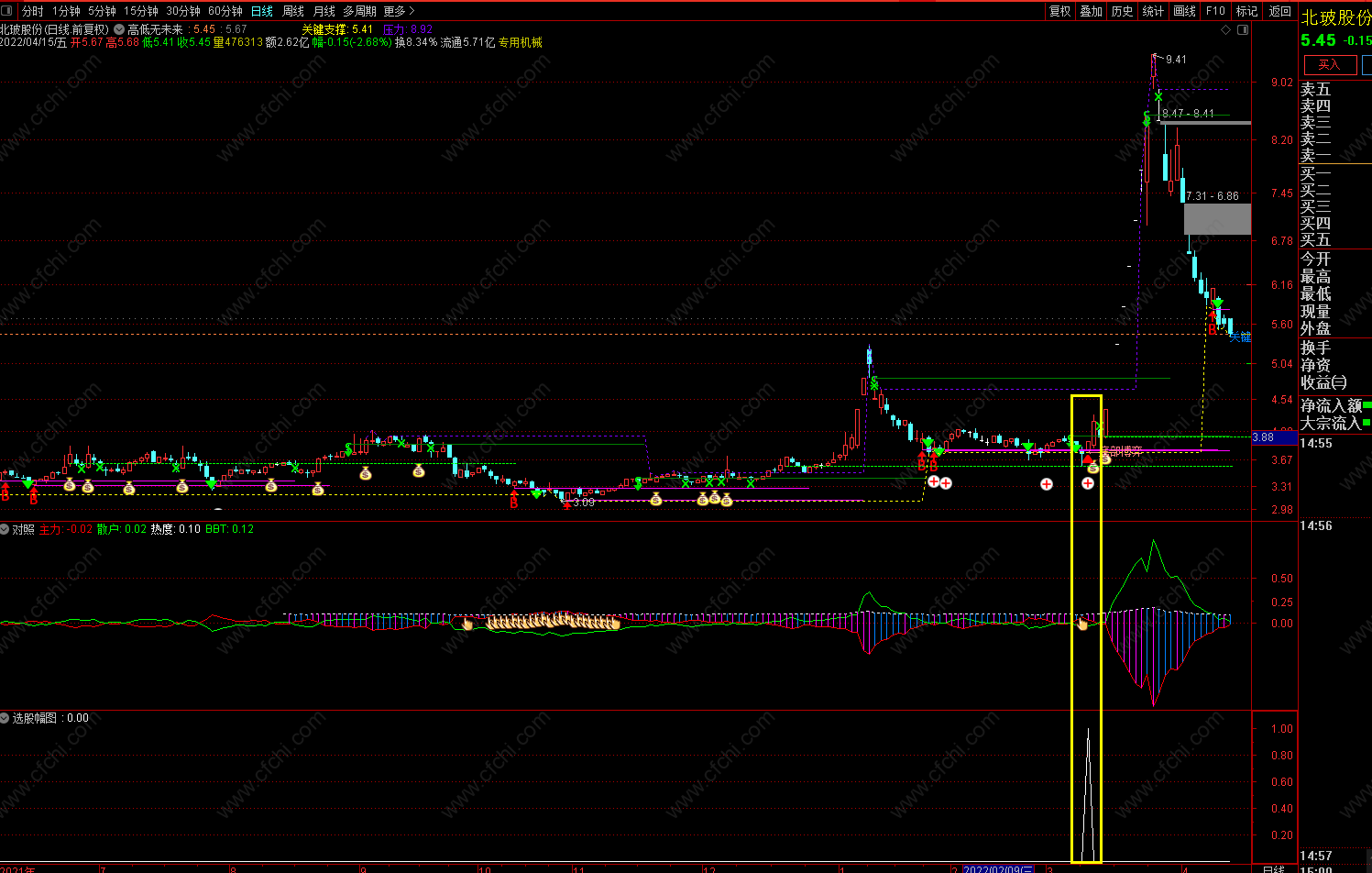
Task: Click the 压力 8.92 label
Action: (x=408, y=29)
